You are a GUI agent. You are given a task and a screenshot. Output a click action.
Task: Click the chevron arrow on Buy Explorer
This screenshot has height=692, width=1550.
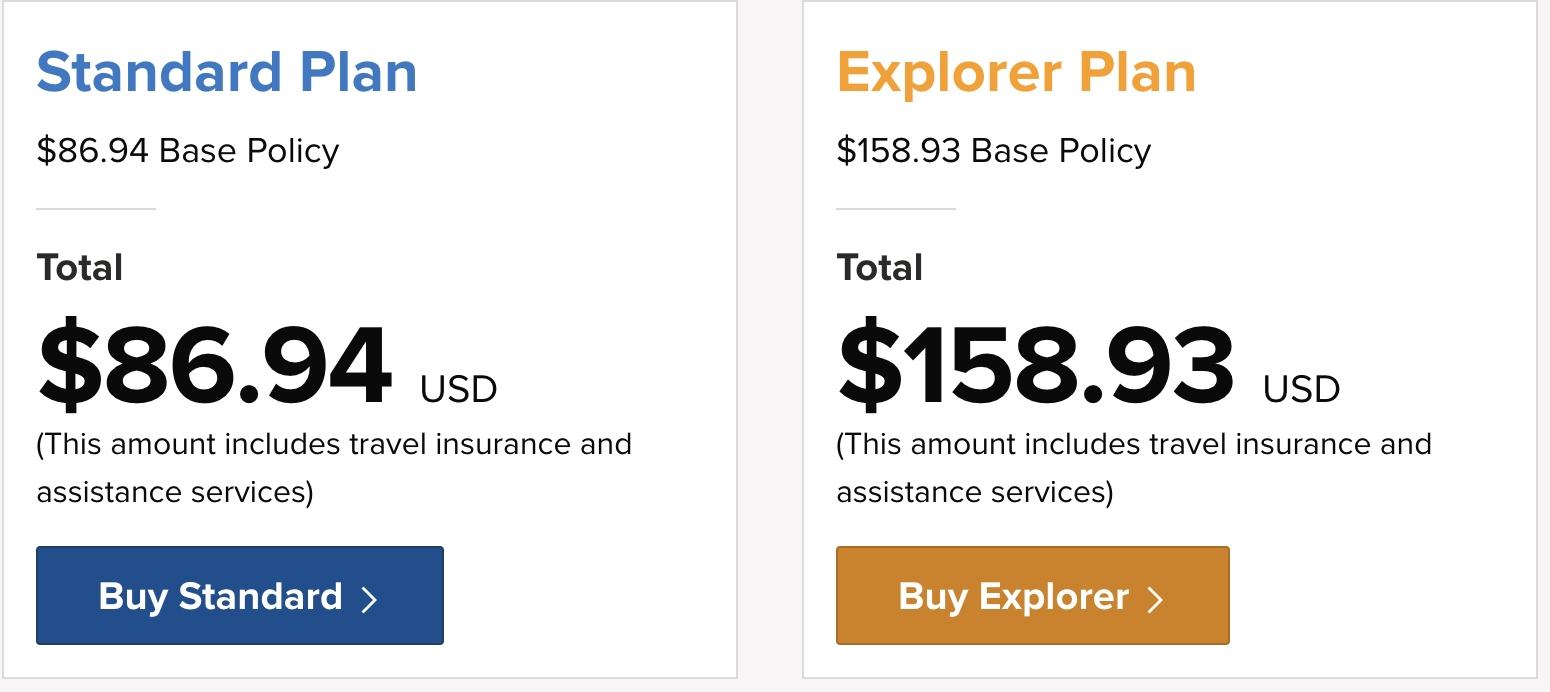pos(1155,598)
